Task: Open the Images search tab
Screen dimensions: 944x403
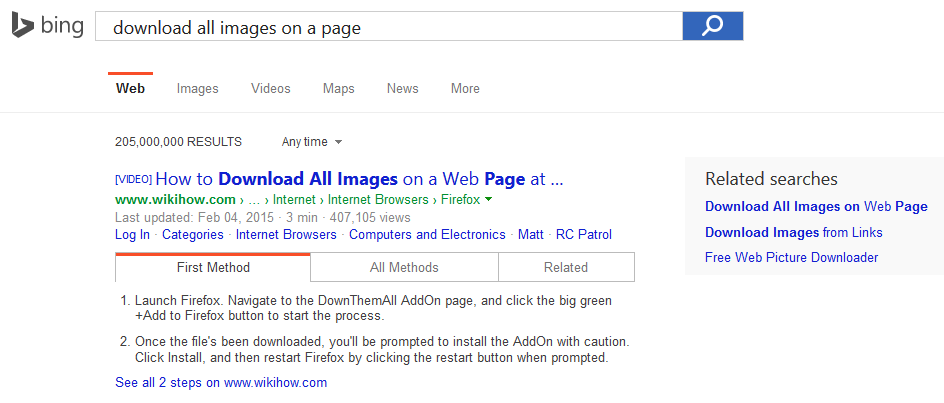Action: (x=197, y=89)
